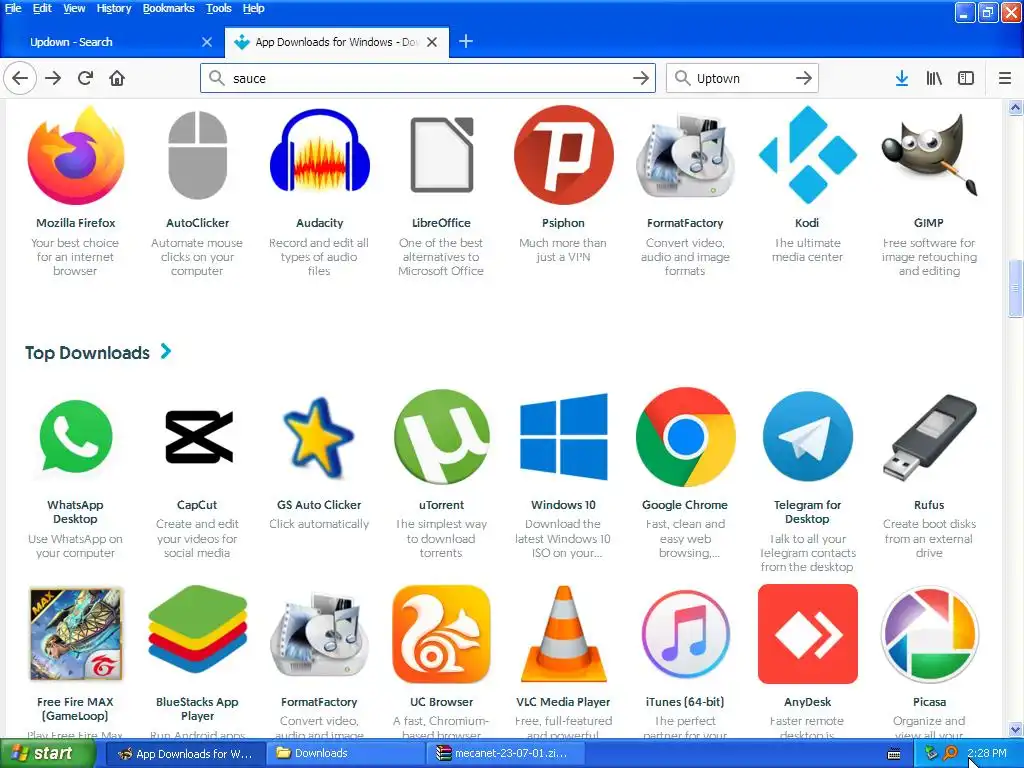Click the browser forward arrow
Screen dimensions: 1024x768
coord(53,78)
